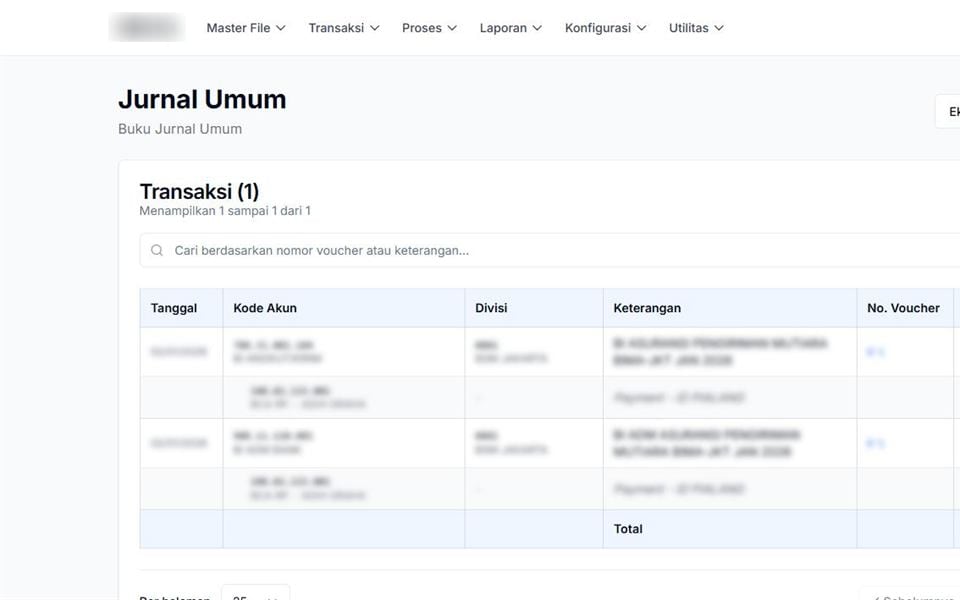960x600 pixels.
Task: Expand the Master File chevron
Action: [281, 28]
